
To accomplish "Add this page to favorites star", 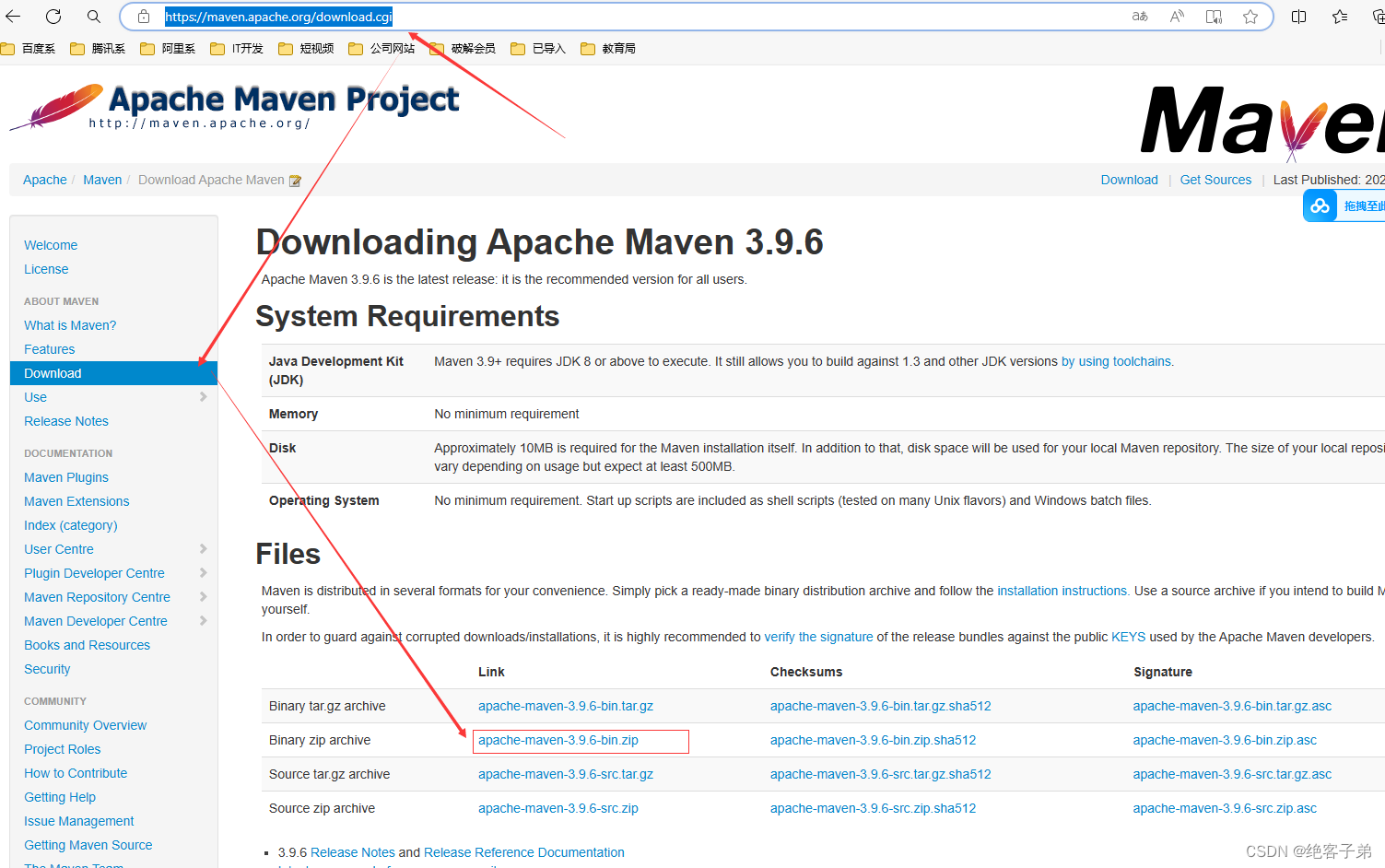I will (1250, 17).
